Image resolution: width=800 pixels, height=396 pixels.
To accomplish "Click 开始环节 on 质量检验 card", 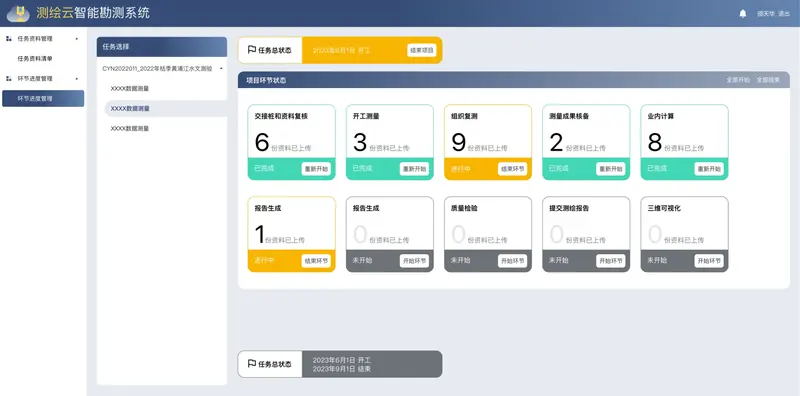I will click(x=512, y=261).
